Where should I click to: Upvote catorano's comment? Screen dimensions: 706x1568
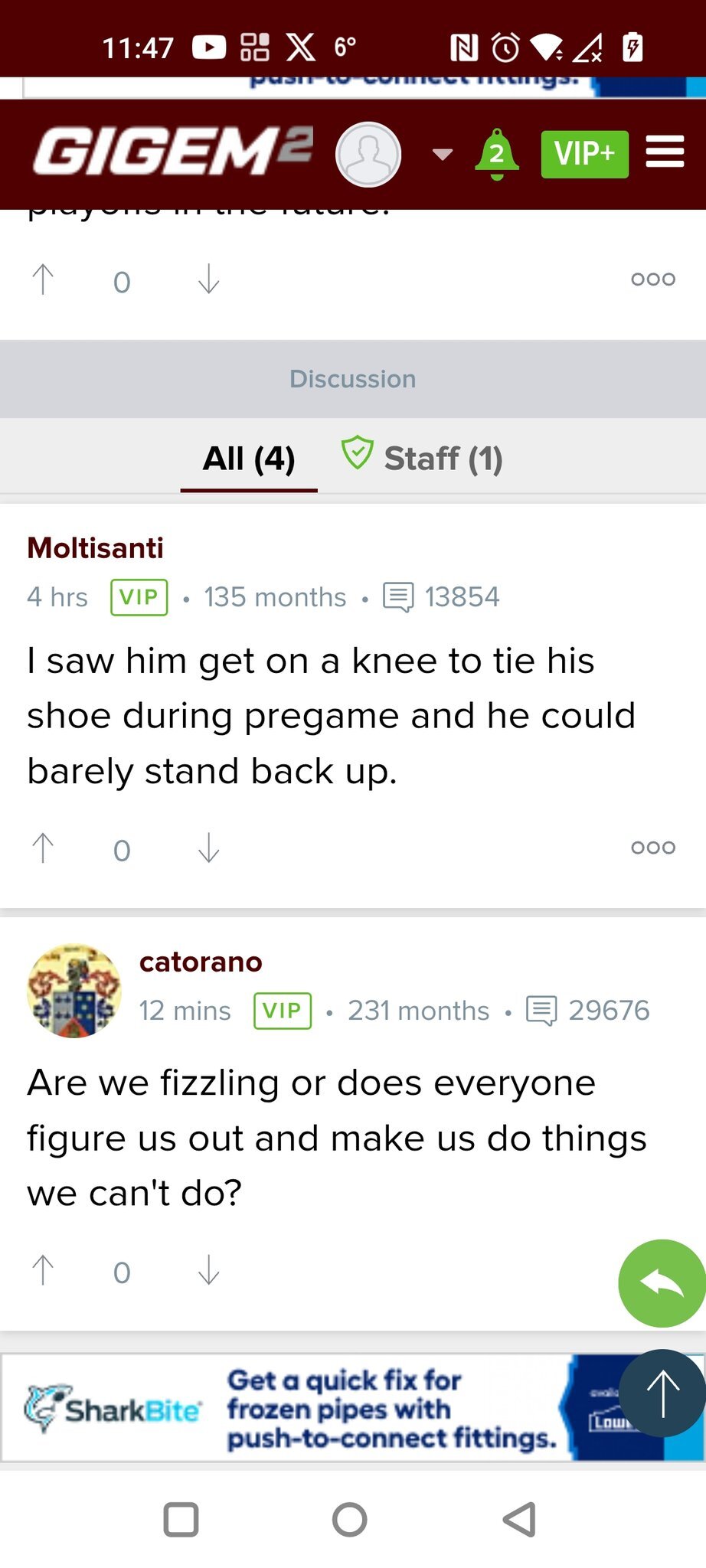coord(43,1271)
